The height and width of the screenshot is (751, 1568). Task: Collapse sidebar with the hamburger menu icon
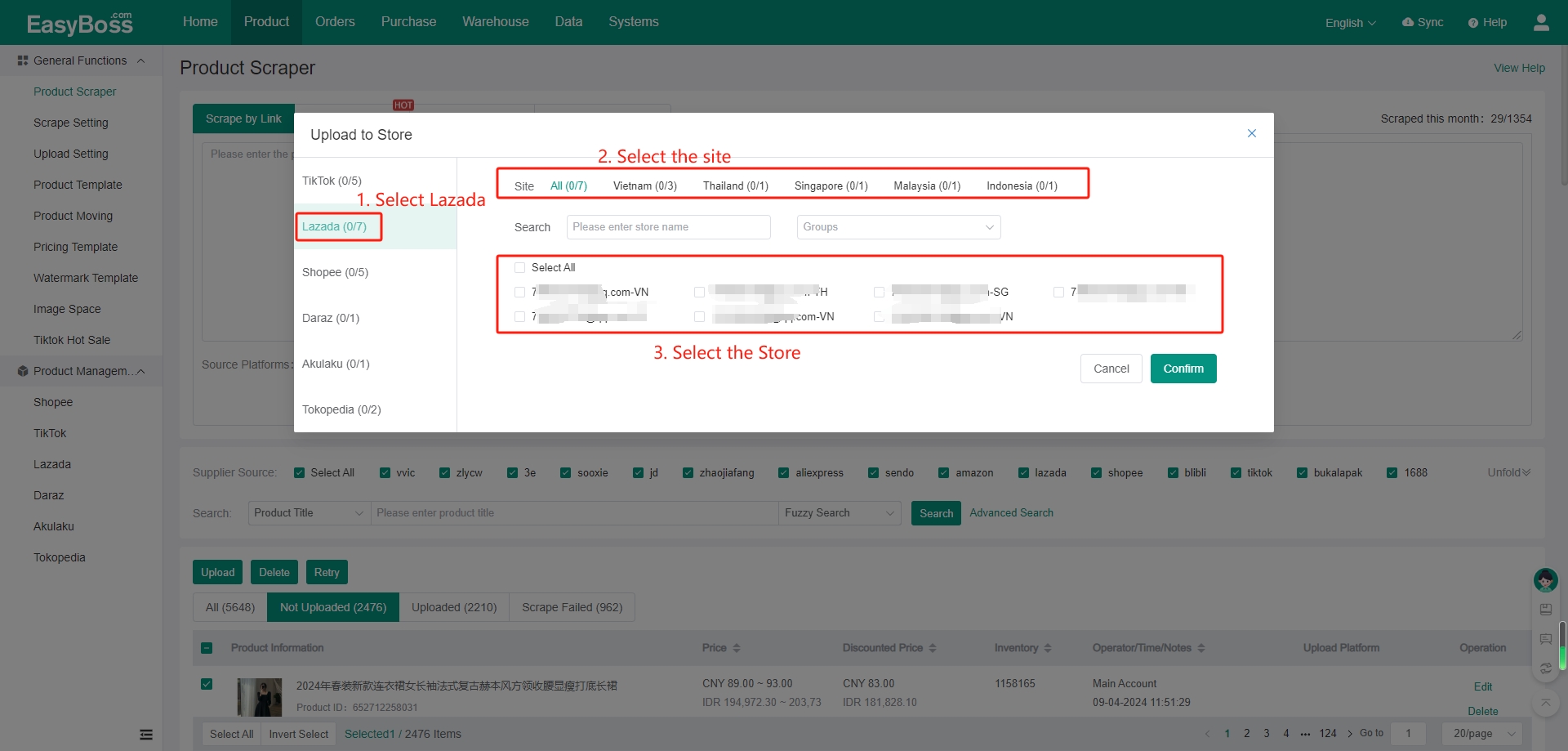[146, 735]
